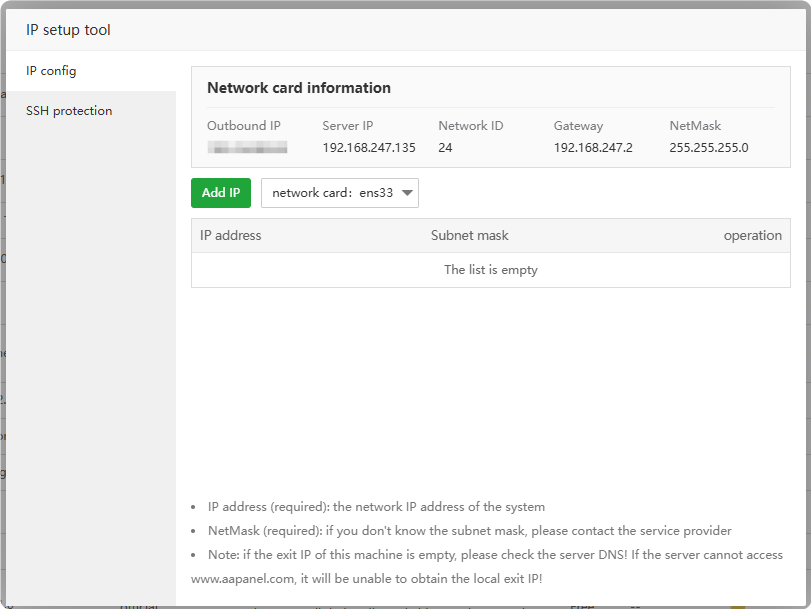Select the NetMask value 255.255.255.0
Image resolution: width=811 pixels, height=609 pixels.
point(708,148)
